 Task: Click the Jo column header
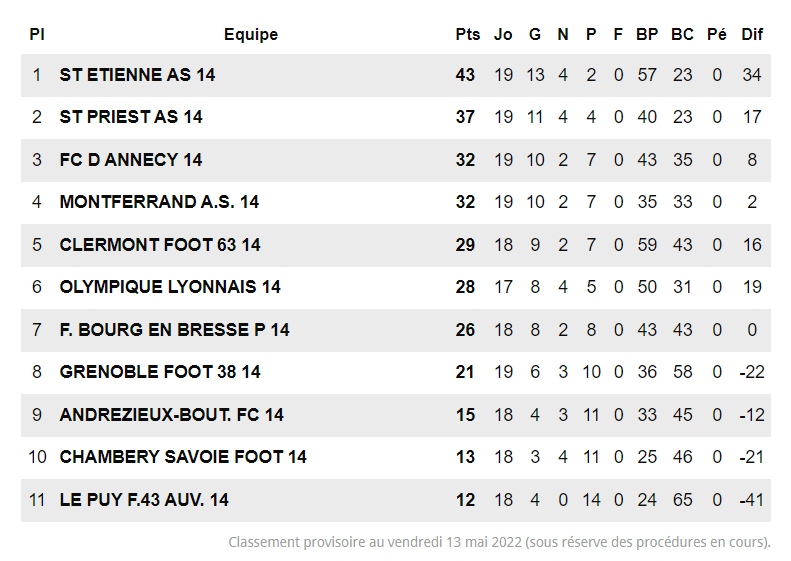[503, 34]
